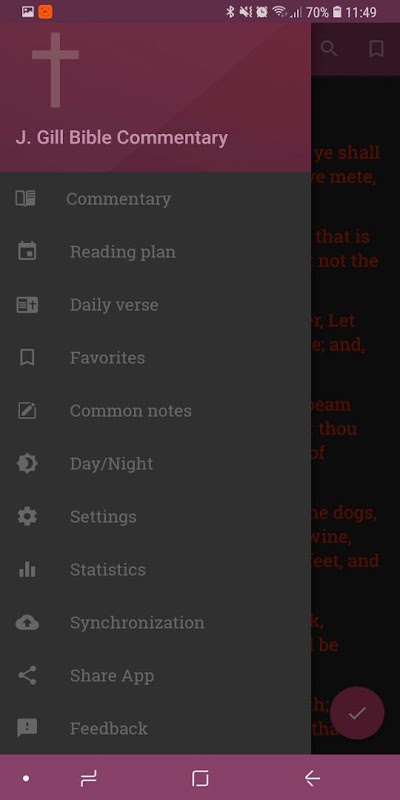Screen dimensions: 400x800
Task: Tap the search magnifier in top bar
Action: [329, 49]
